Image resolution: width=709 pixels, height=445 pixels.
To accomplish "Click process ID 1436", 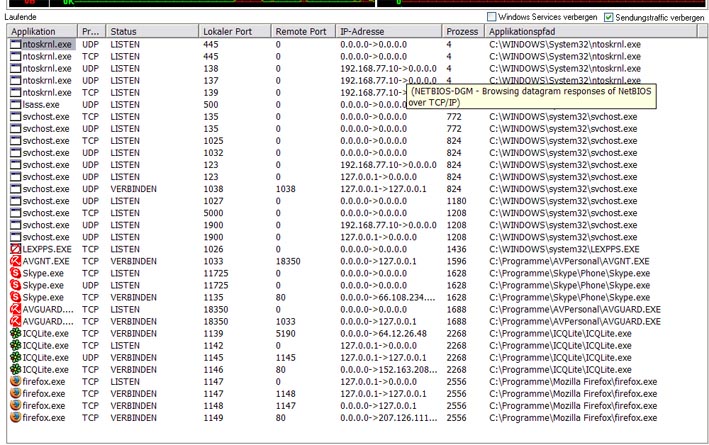I will tap(456, 249).
